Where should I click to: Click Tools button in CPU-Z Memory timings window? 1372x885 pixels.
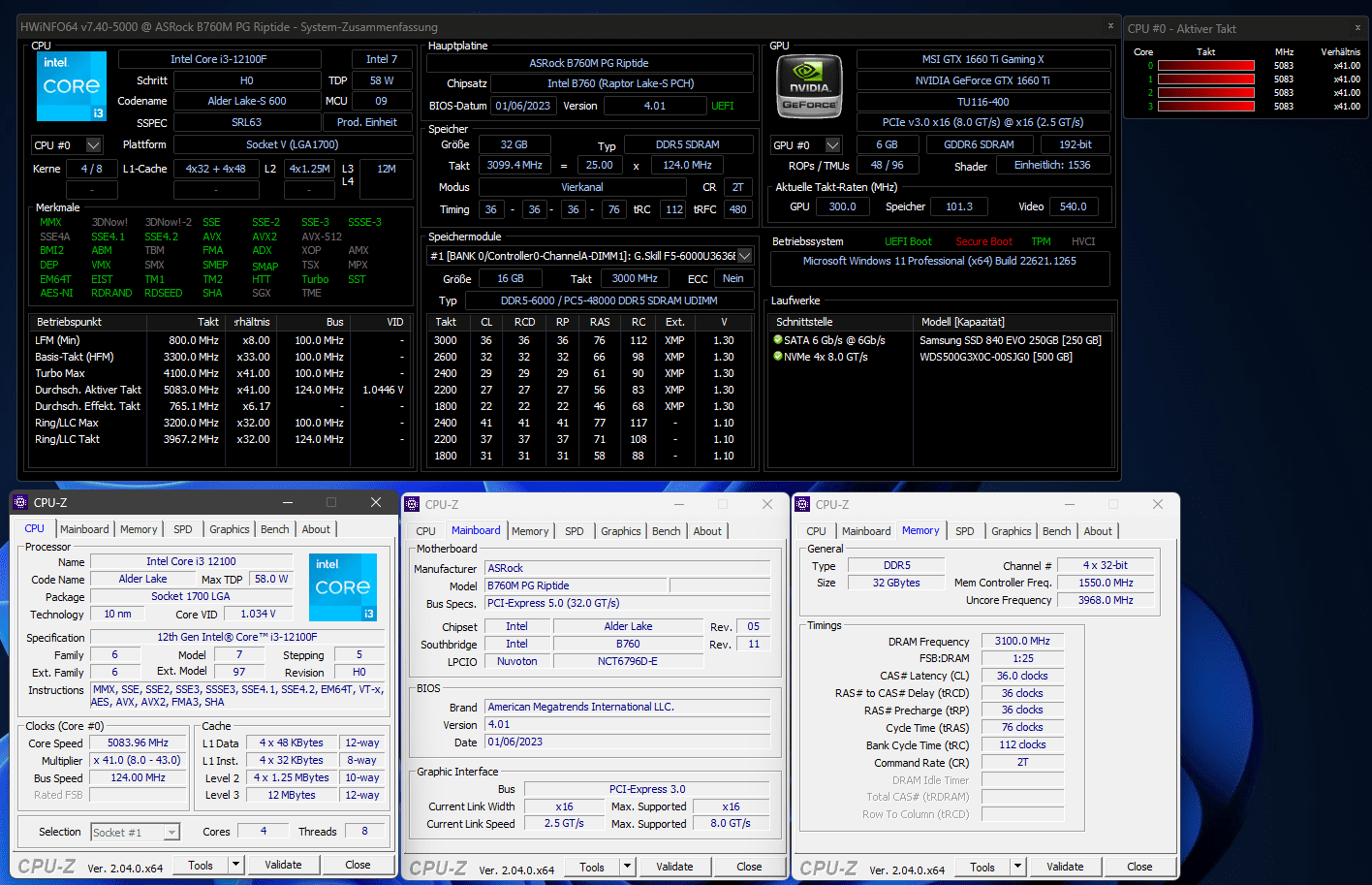click(x=982, y=867)
